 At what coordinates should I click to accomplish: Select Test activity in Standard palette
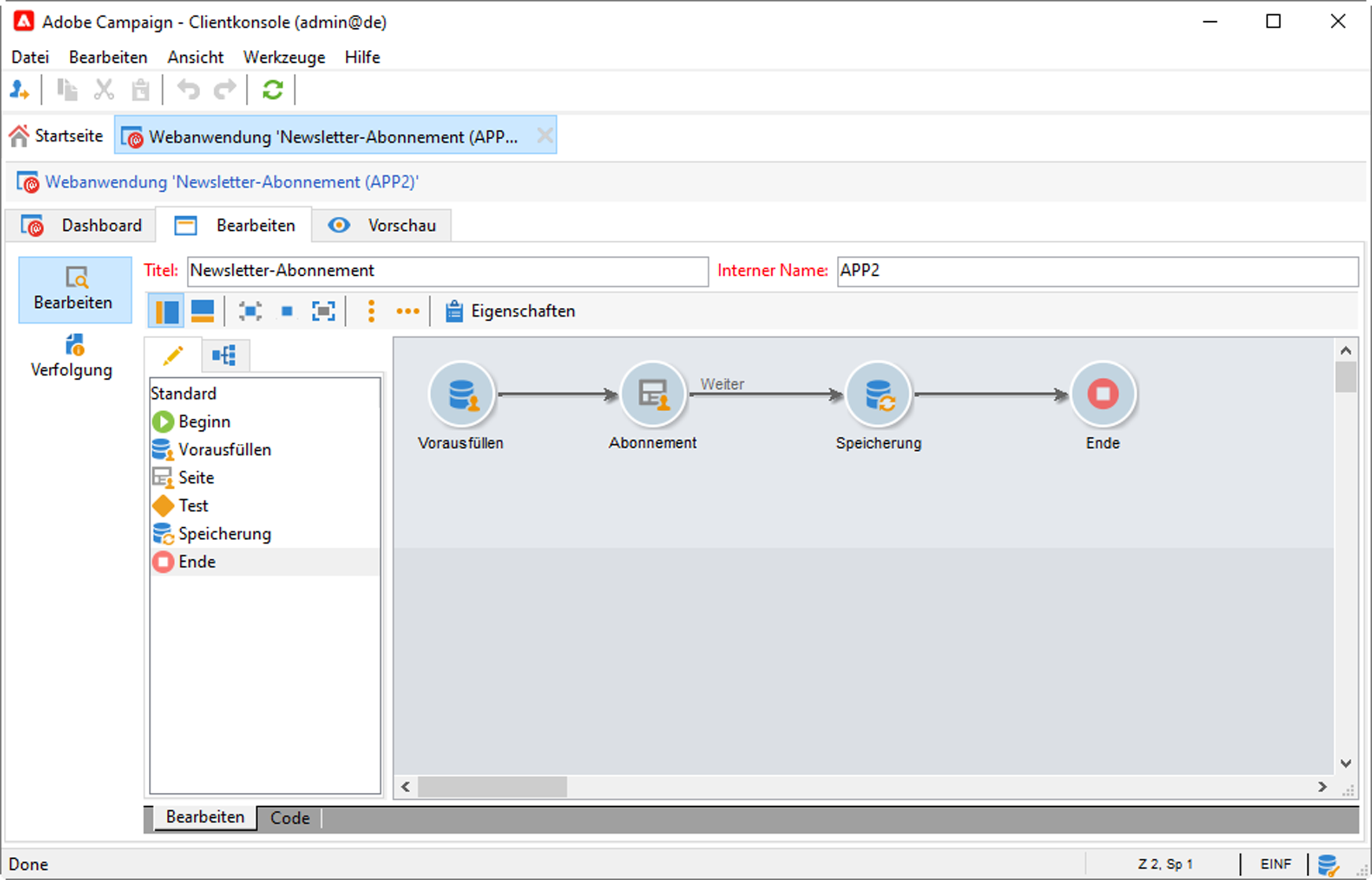coord(193,506)
